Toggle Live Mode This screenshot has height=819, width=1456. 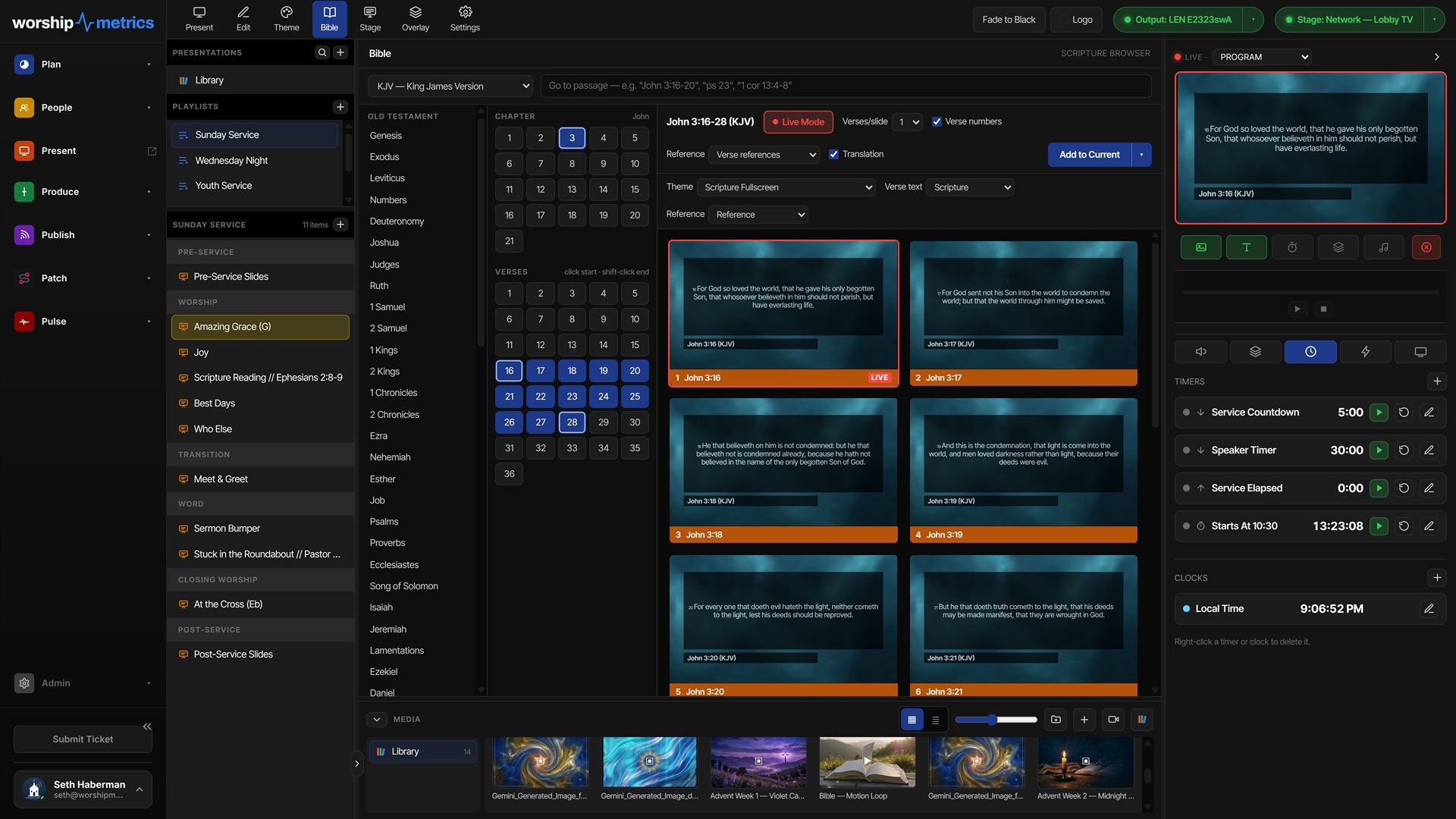coord(798,122)
